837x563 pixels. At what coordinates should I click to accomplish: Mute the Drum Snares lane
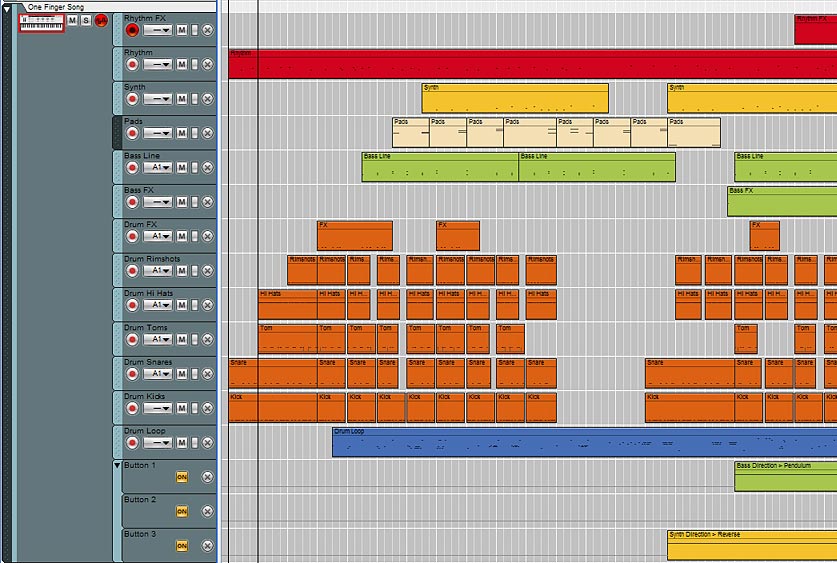(x=182, y=374)
